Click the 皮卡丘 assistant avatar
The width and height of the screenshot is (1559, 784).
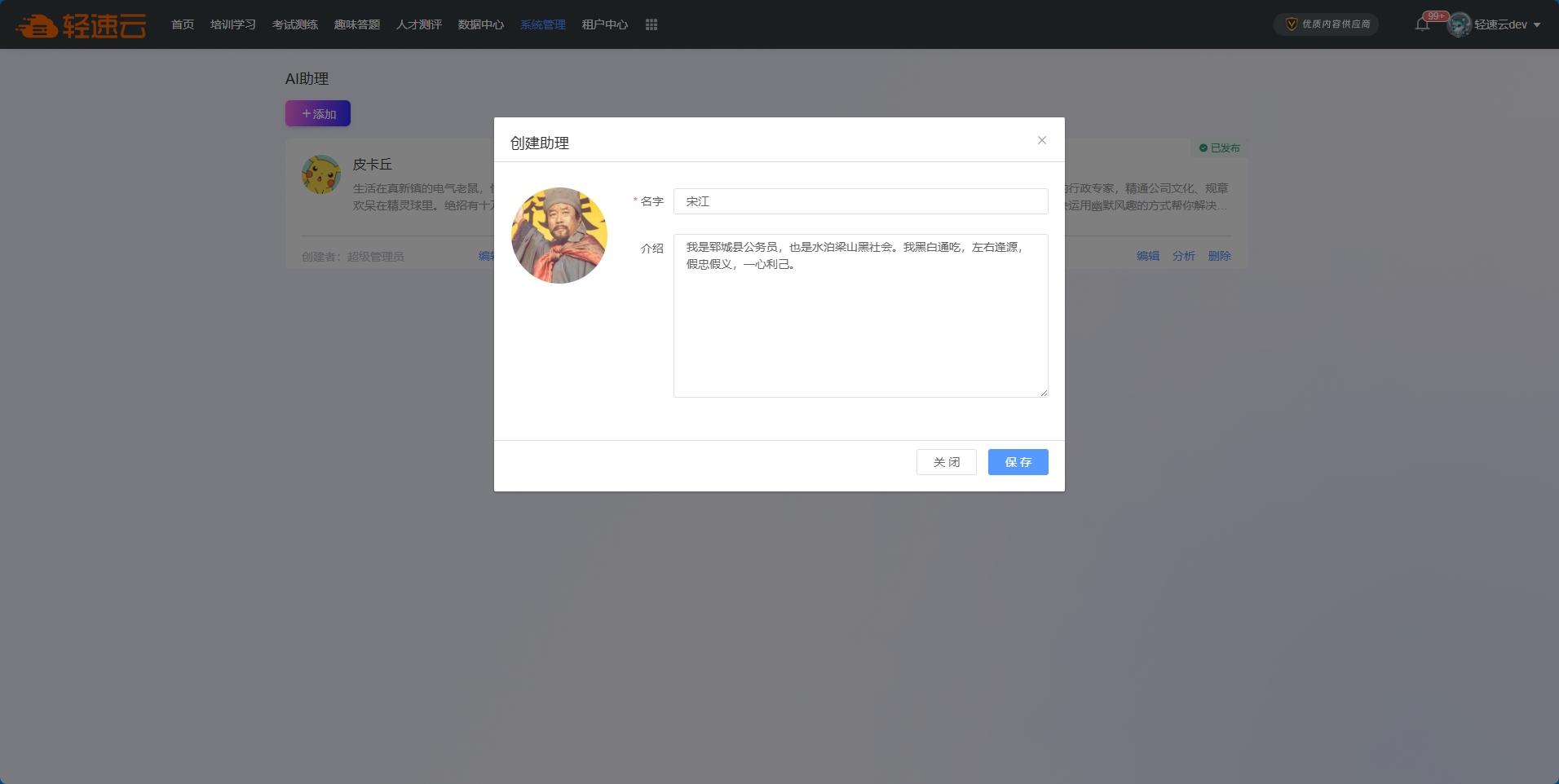point(321,174)
